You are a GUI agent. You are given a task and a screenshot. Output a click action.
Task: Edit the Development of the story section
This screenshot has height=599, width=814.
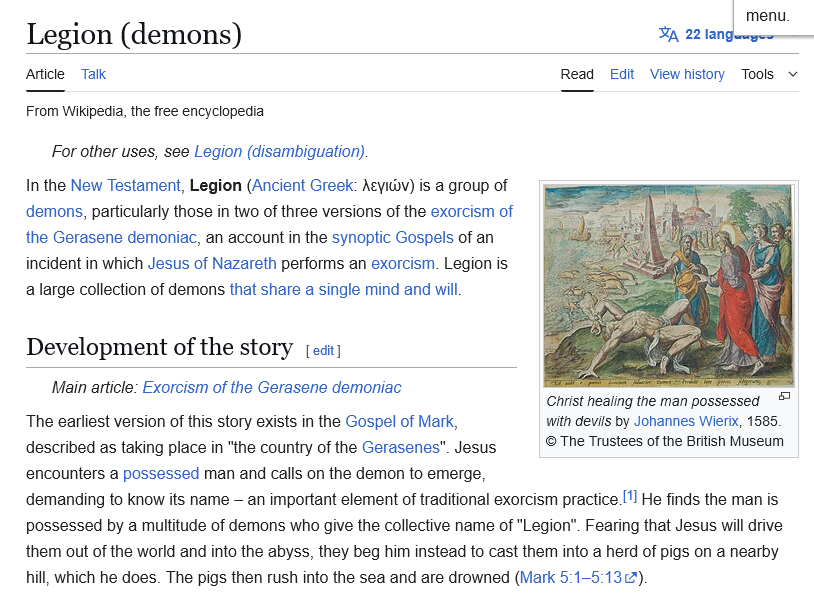pyautogui.click(x=323, y=351)
